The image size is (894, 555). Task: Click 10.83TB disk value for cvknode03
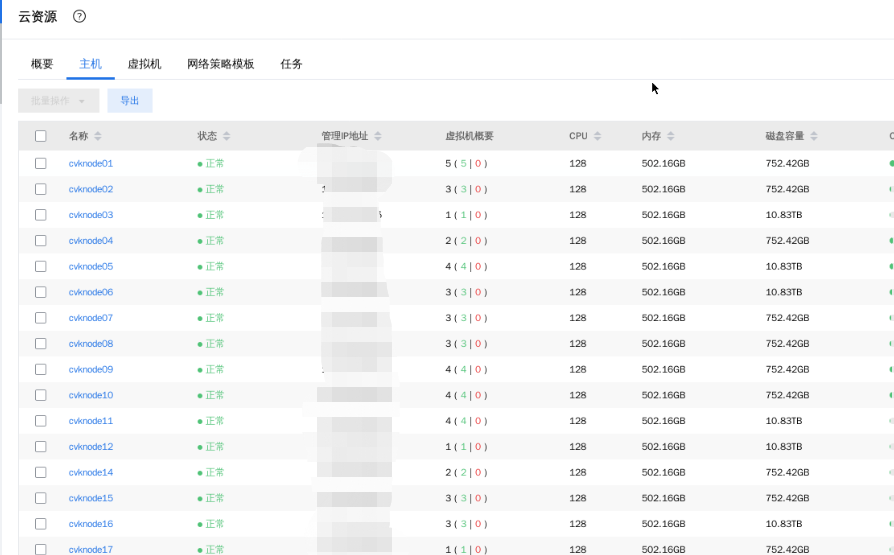point(783,214)
